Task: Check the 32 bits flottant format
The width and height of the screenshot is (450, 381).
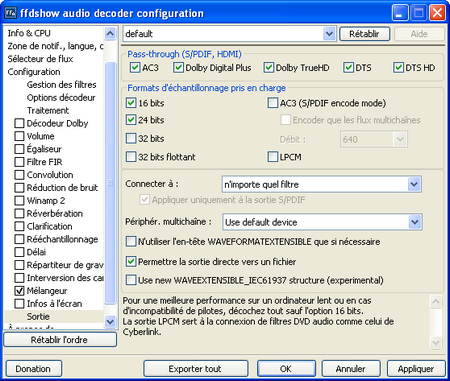Action: tap(131, 157)
